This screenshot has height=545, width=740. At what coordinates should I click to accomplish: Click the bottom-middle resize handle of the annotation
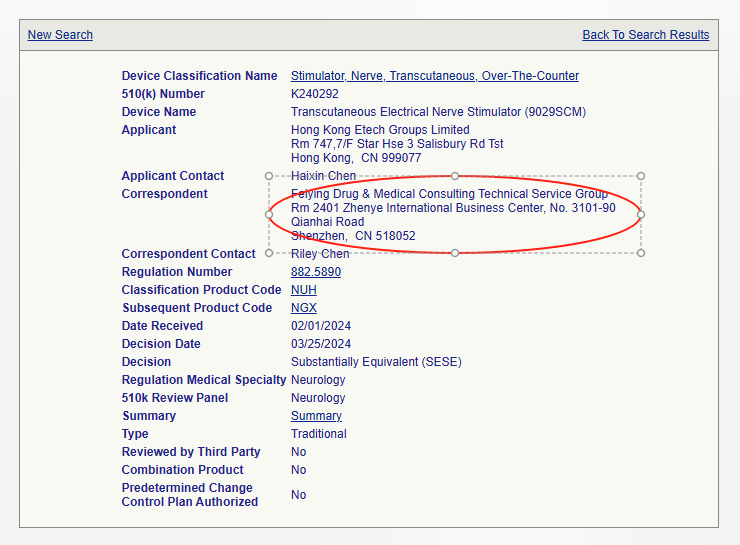(x=455, y=253)
